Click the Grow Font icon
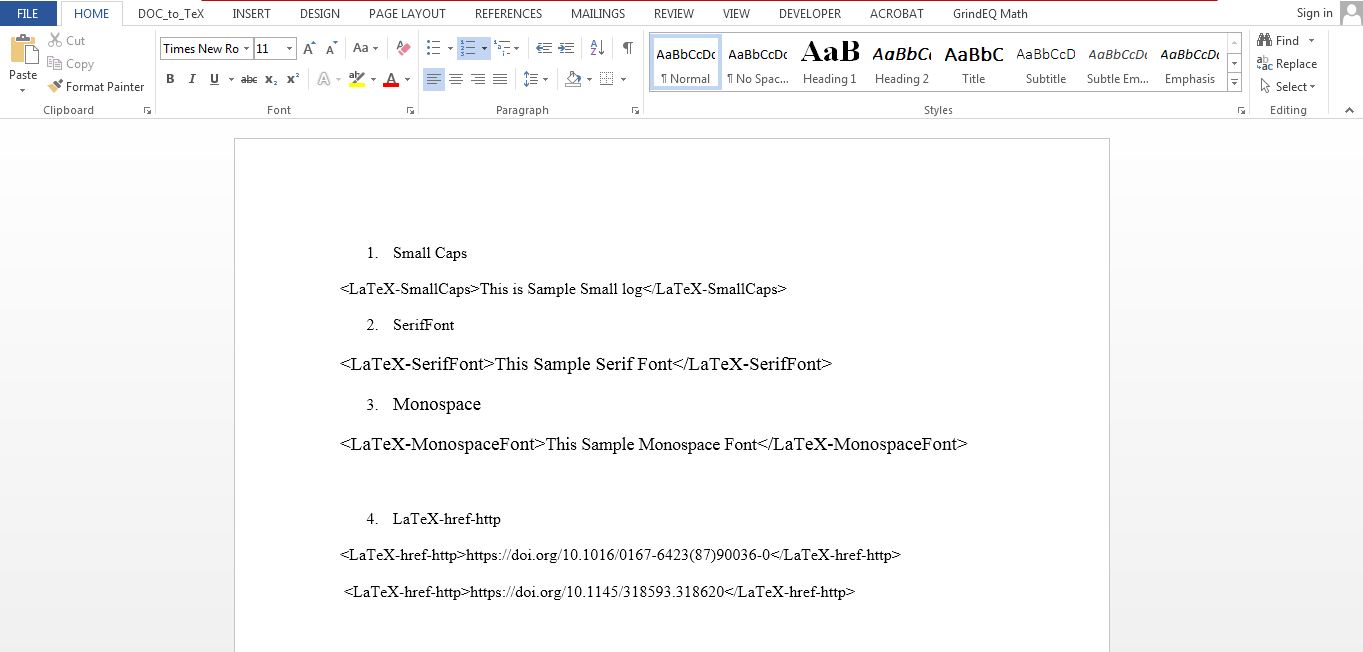Image resolution: width=1363 pixels, height=652 pixels. click(310, 48)
